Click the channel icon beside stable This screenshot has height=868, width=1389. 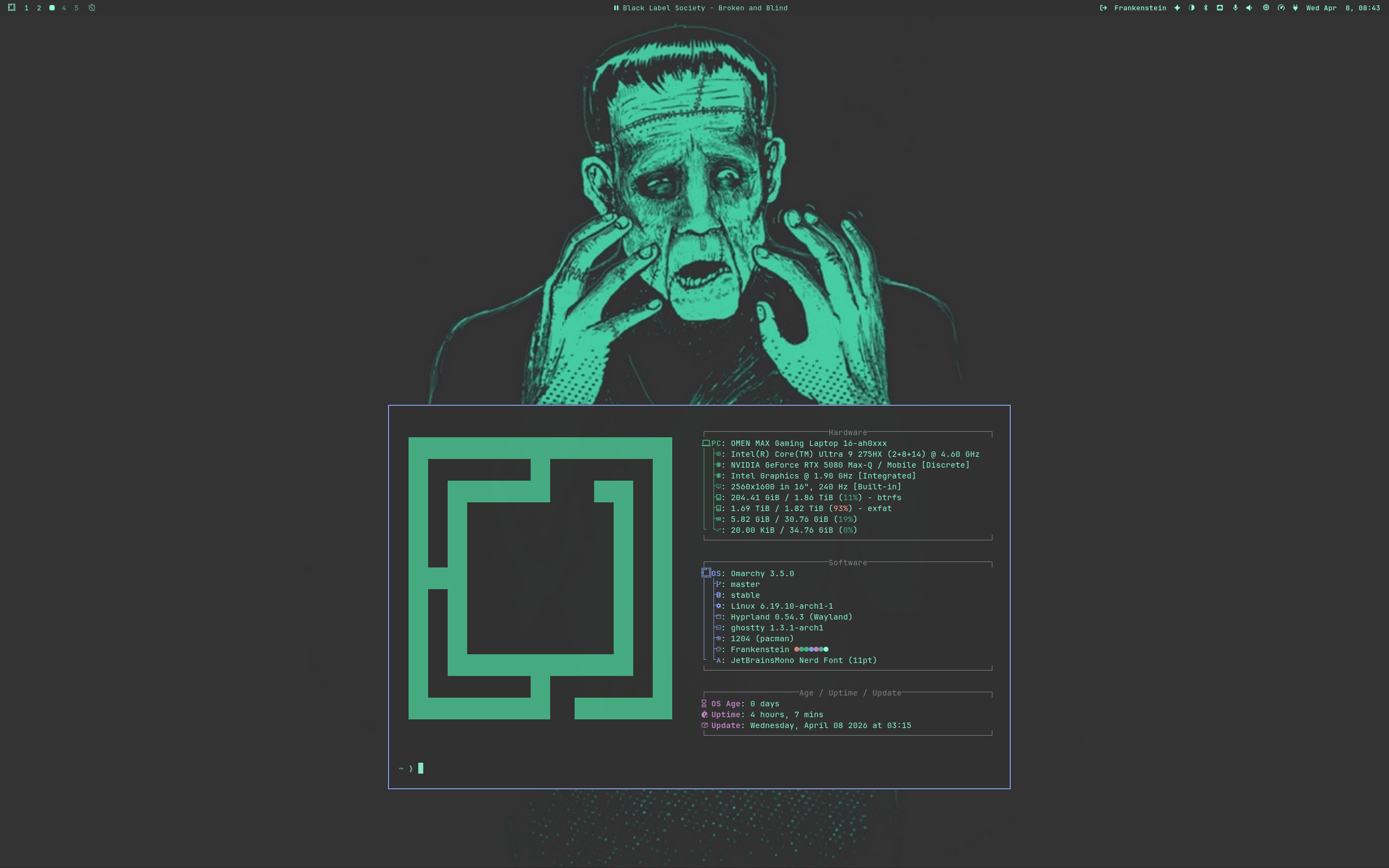coord(718,595)
